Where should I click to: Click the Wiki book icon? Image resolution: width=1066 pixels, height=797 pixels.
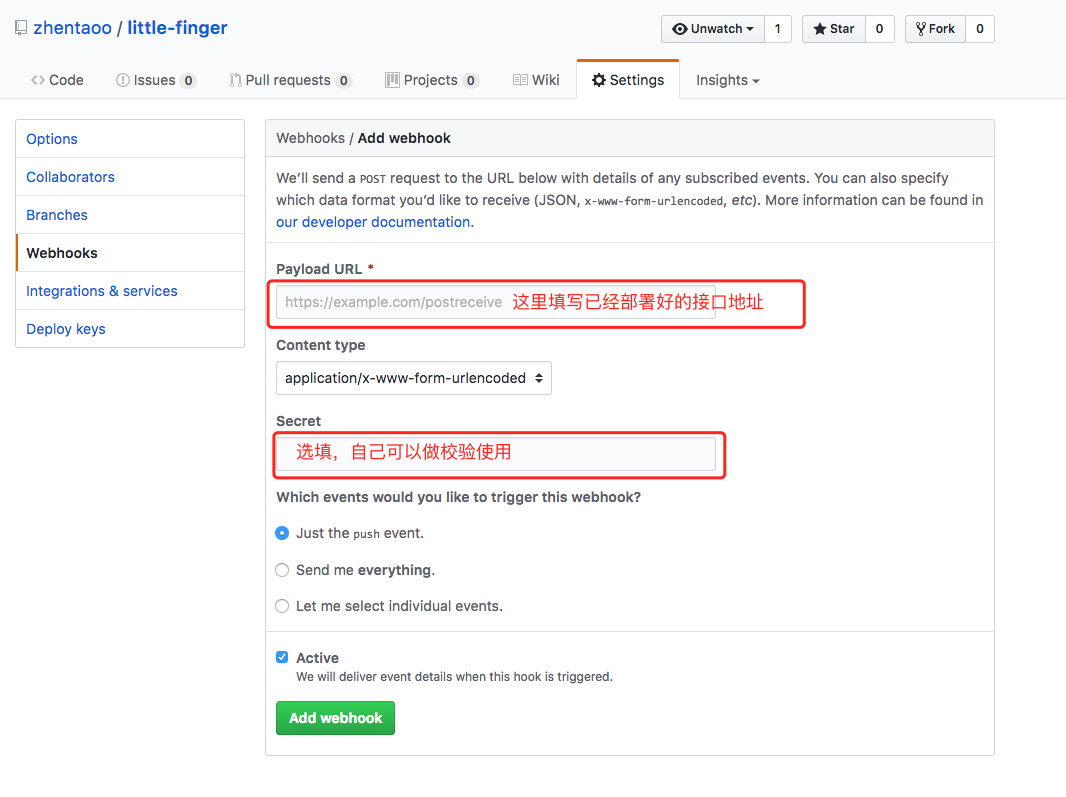[520, 80]
